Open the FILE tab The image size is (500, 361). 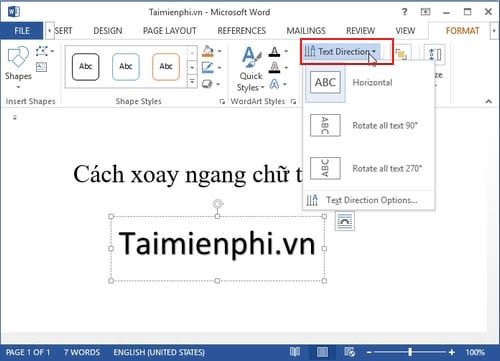[22, 31]
